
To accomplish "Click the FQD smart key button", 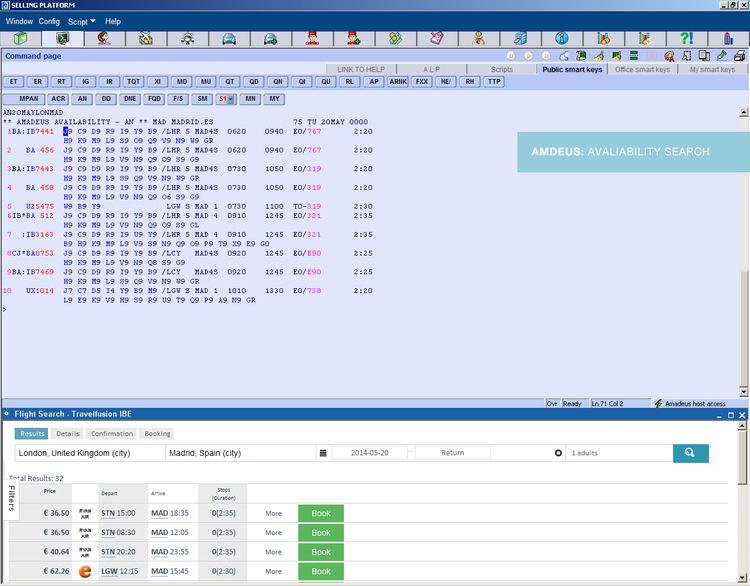I will coord(154,99).
